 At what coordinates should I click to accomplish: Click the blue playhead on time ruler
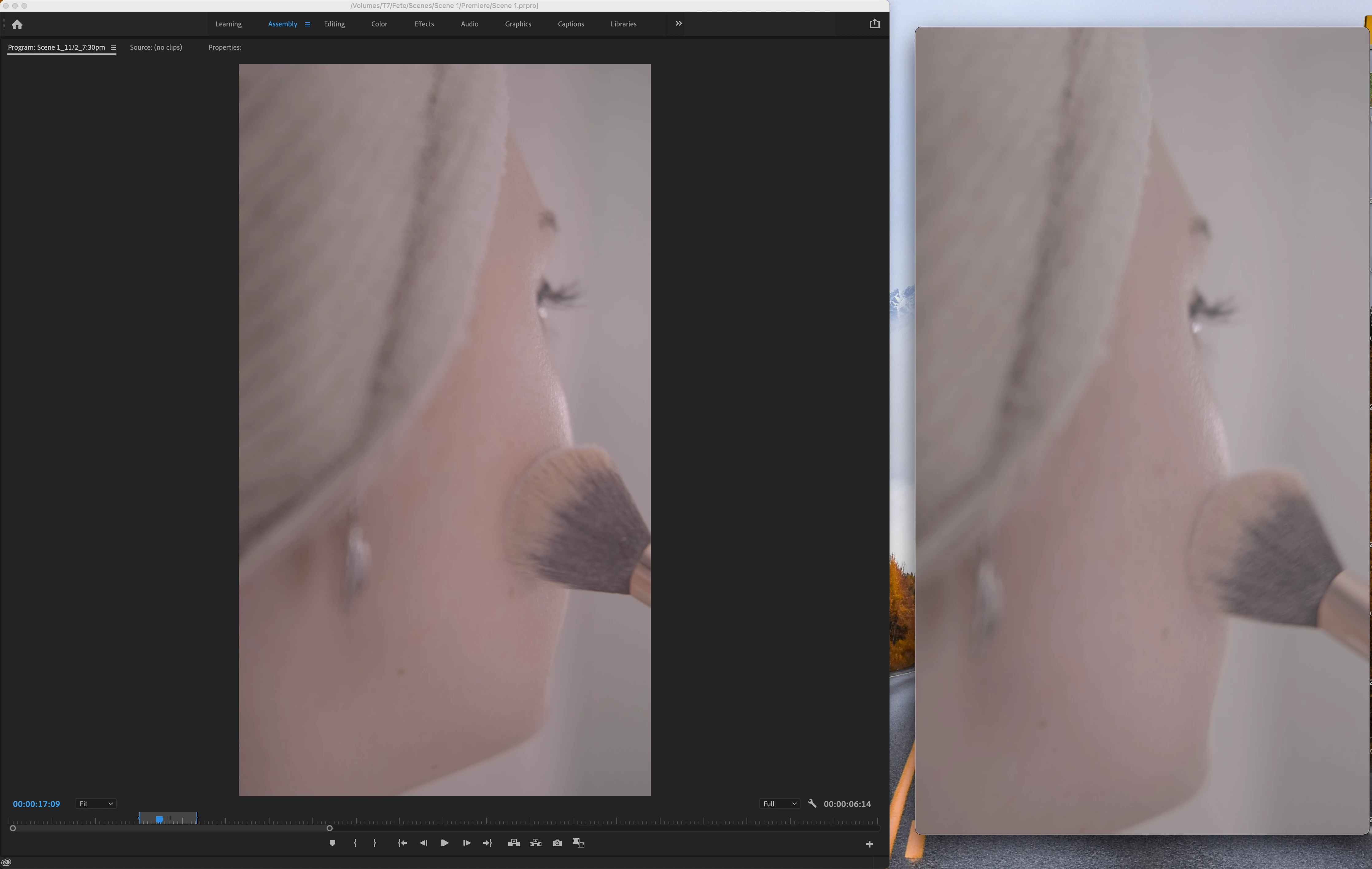(x=159, y=819)
